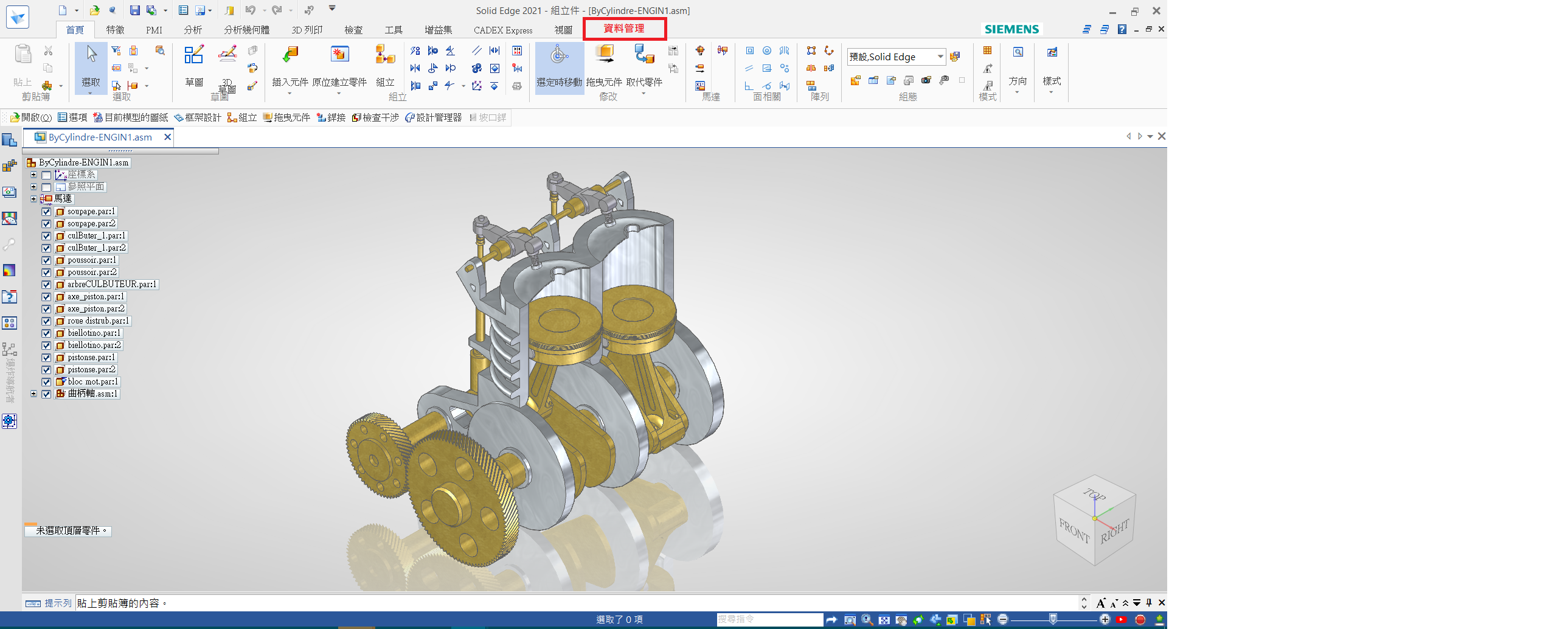
Task: Uncheck soupape.par:1 visibility checkbox
Action: tap(46, 212)
